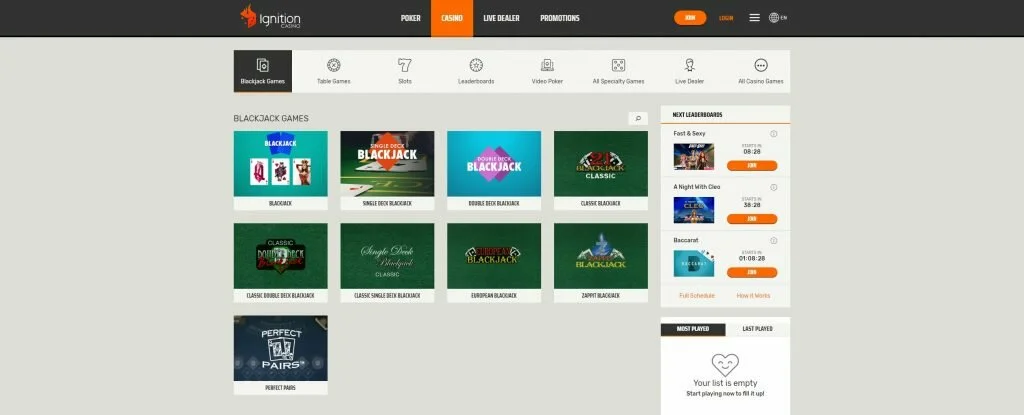Open the All Specialty Games dice icon
The image size is (1024, 415).
pyautogui.click(x=618, y=65)
